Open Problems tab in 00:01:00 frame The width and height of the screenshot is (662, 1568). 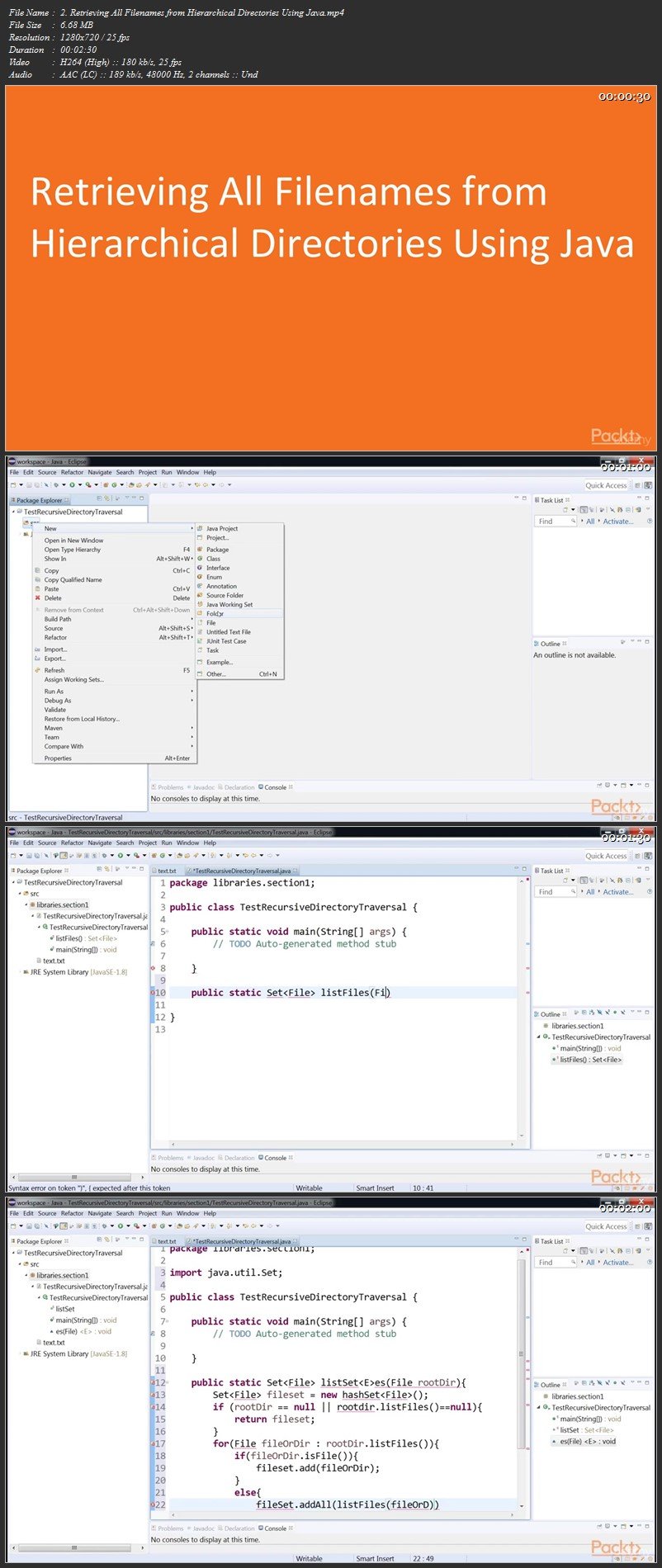click(x=169, y=787)
